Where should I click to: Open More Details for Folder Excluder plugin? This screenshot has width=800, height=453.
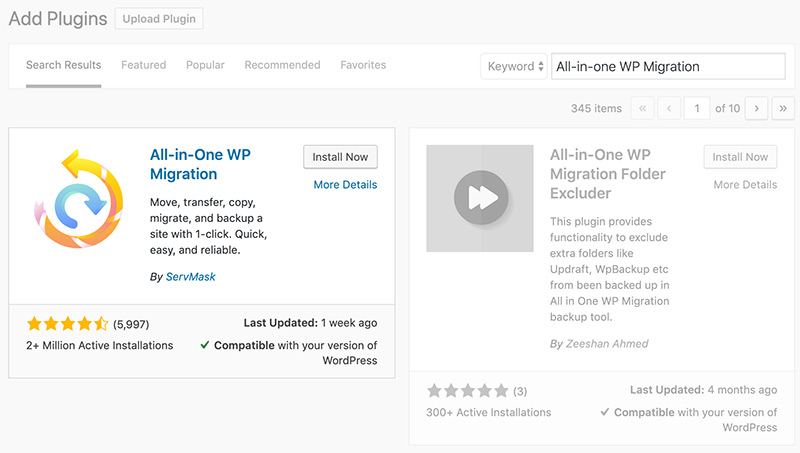745,185
